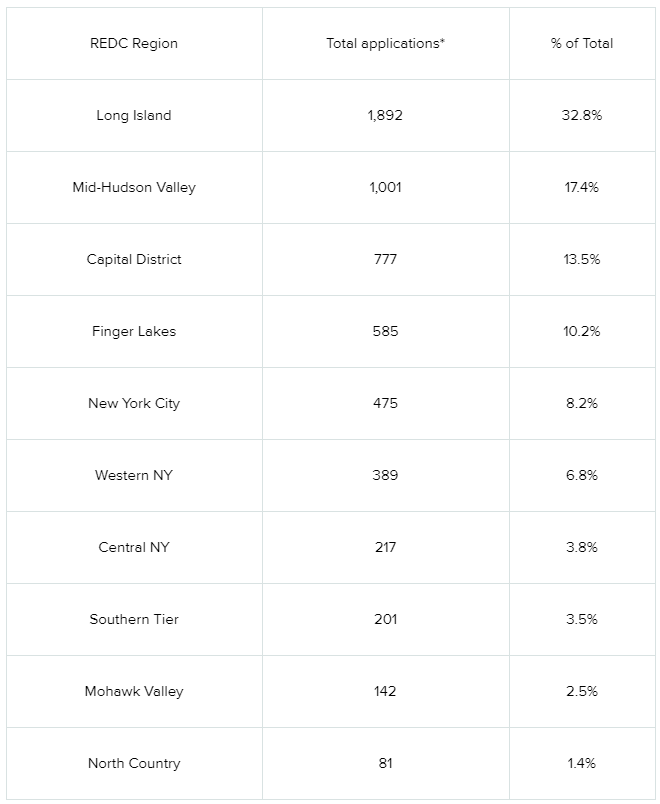The width and height of the screenshot is (660, 804).
Task: Select the Capital District cell
Action: [134, 259]
